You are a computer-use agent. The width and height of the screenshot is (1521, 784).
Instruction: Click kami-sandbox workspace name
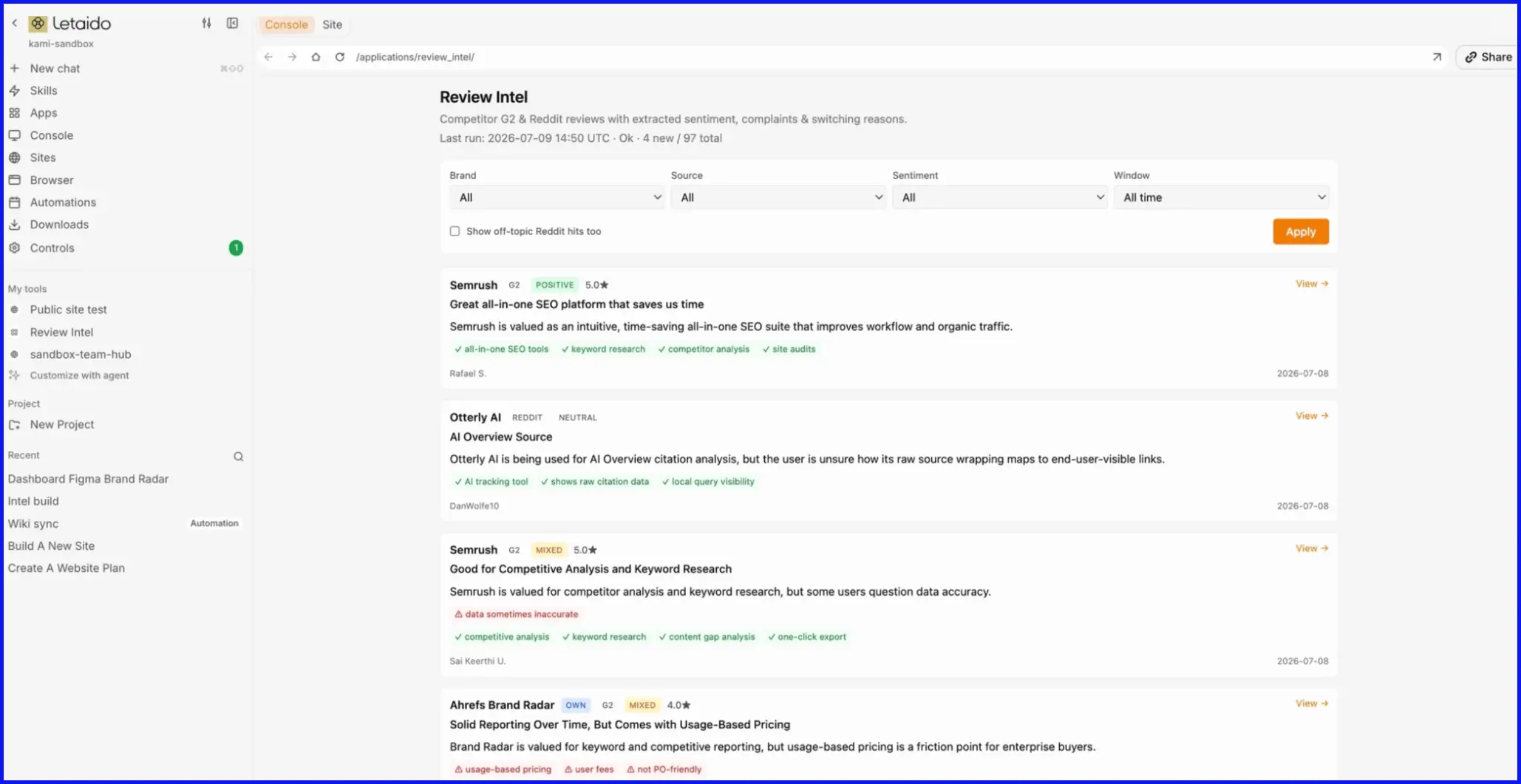61,44
